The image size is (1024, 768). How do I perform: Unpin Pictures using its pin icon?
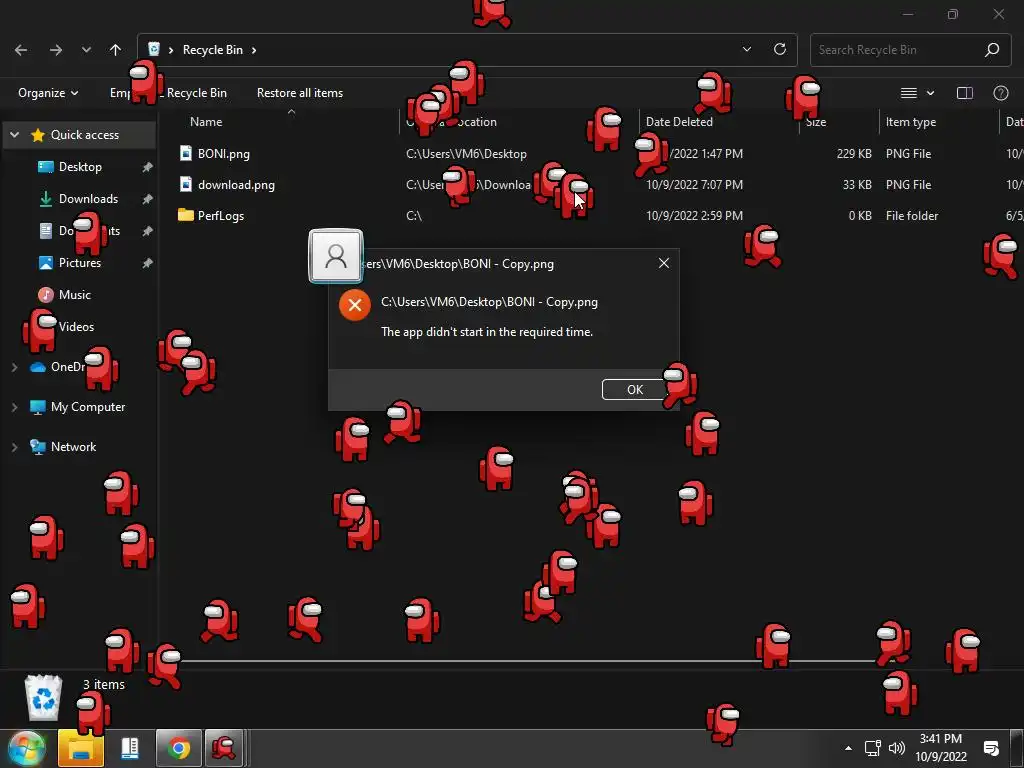coord(148,263)
